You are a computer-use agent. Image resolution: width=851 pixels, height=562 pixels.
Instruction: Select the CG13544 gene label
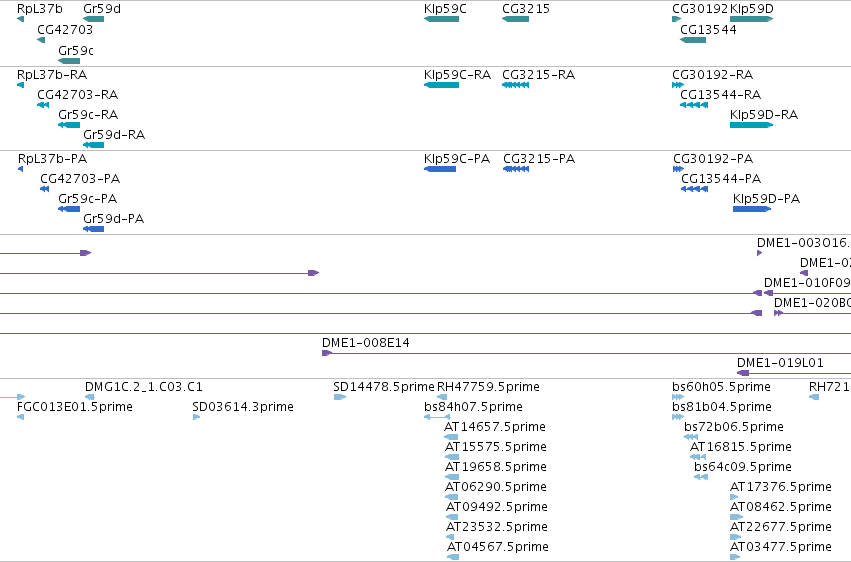pos(708,29)
